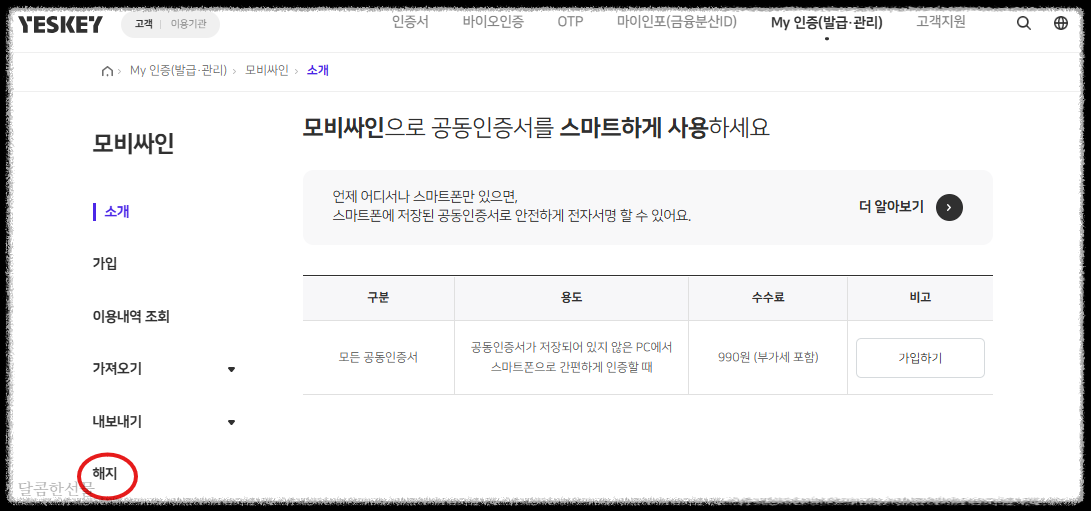The height and width of the screenshot is (511, 1091).
Task: Click the 모든 공동인증서 cell
Action: pos(379,358)
